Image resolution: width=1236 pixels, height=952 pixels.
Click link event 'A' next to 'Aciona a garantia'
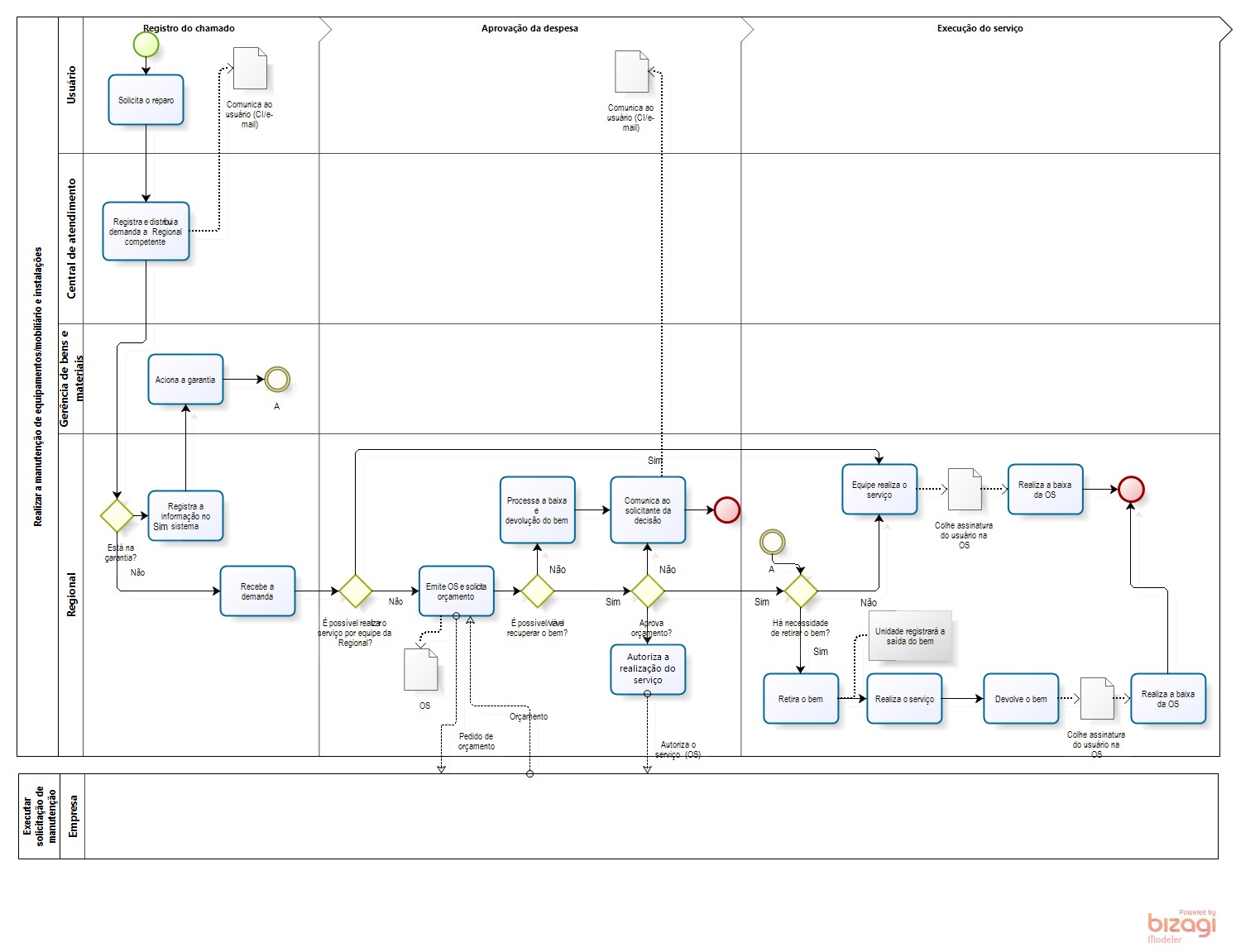[277, 380]
